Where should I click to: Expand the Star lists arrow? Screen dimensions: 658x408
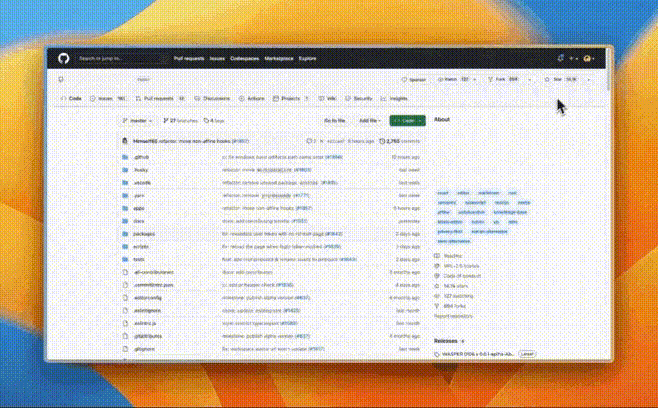[588, 79]
